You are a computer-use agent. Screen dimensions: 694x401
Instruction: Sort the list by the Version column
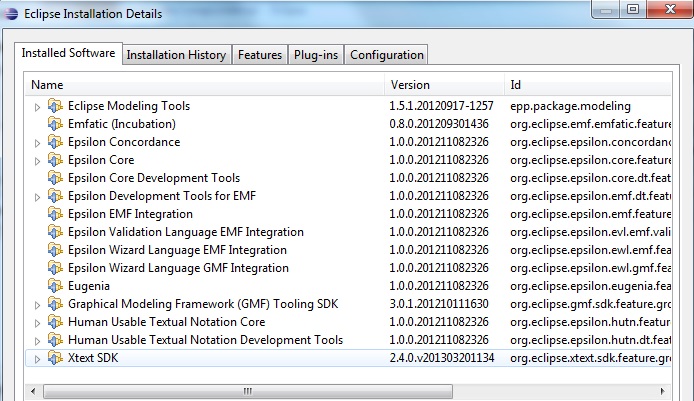pos(445,85)
